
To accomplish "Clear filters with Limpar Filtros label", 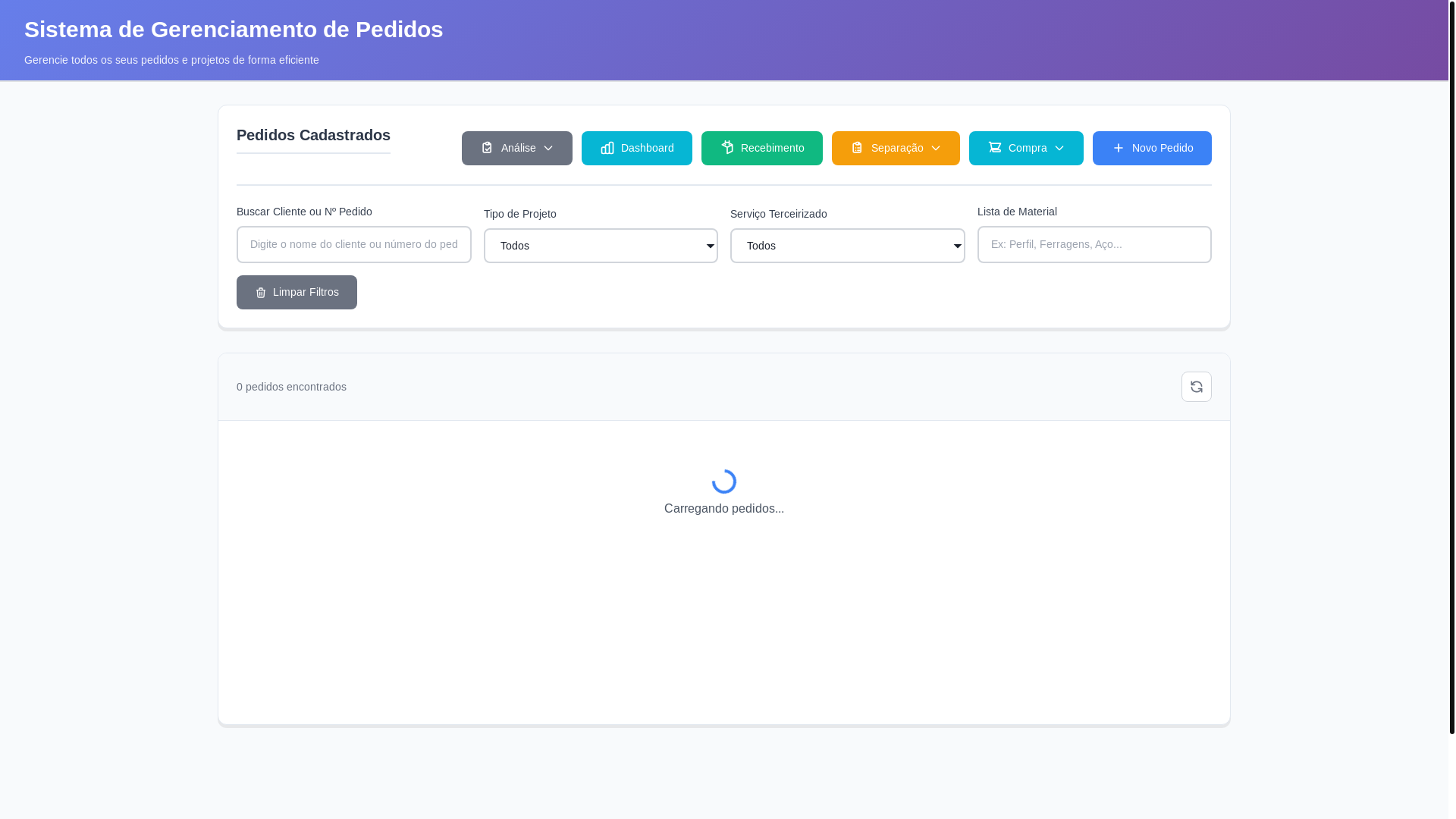I will coord(306,292).
